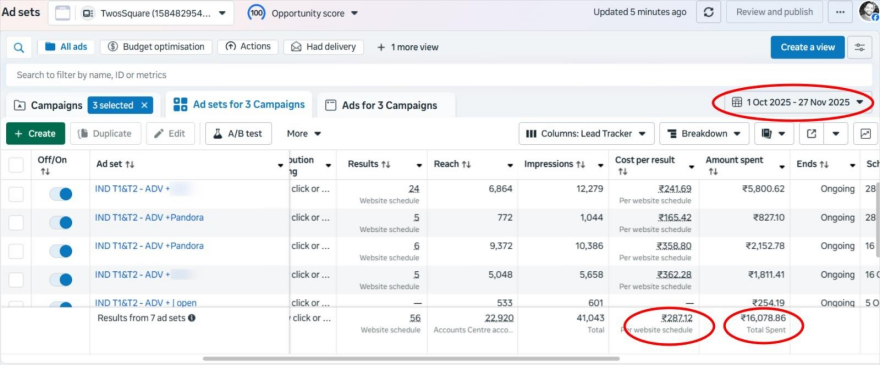
Task: Click Review and publish button
Action: pos(774,12)
